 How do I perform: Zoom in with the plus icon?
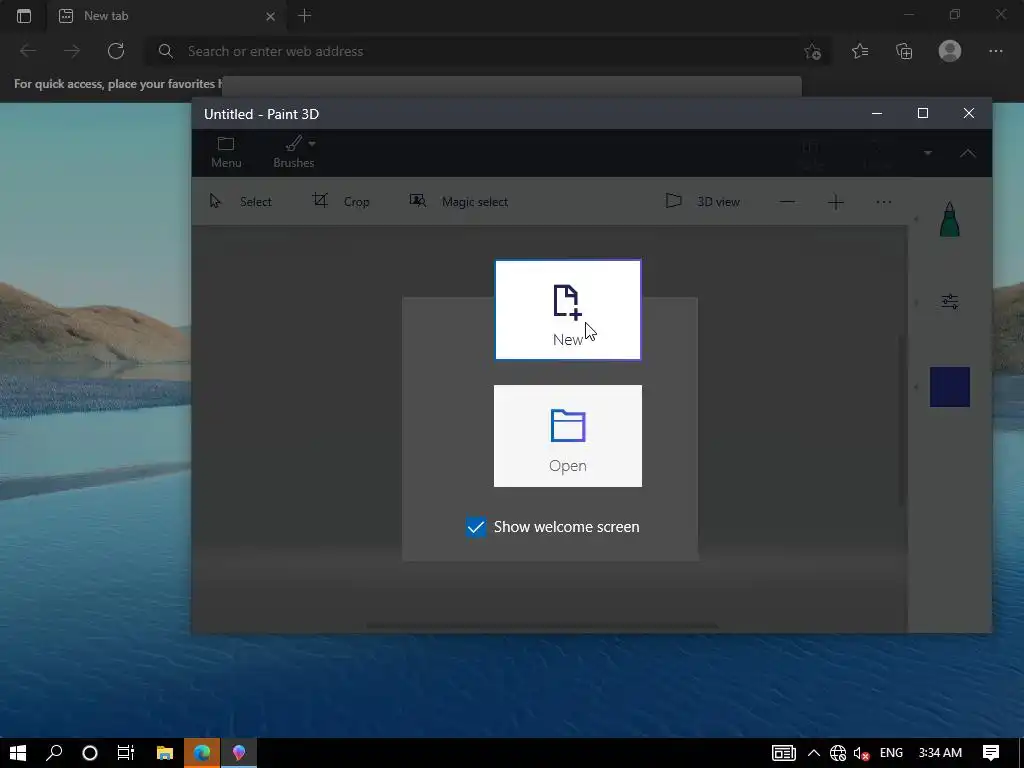coord(836,202)
